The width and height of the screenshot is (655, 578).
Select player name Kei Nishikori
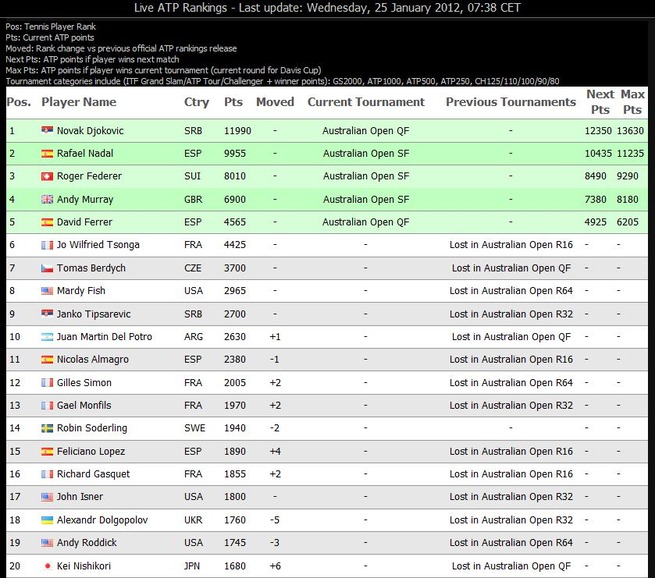click(x=84, y=566)
